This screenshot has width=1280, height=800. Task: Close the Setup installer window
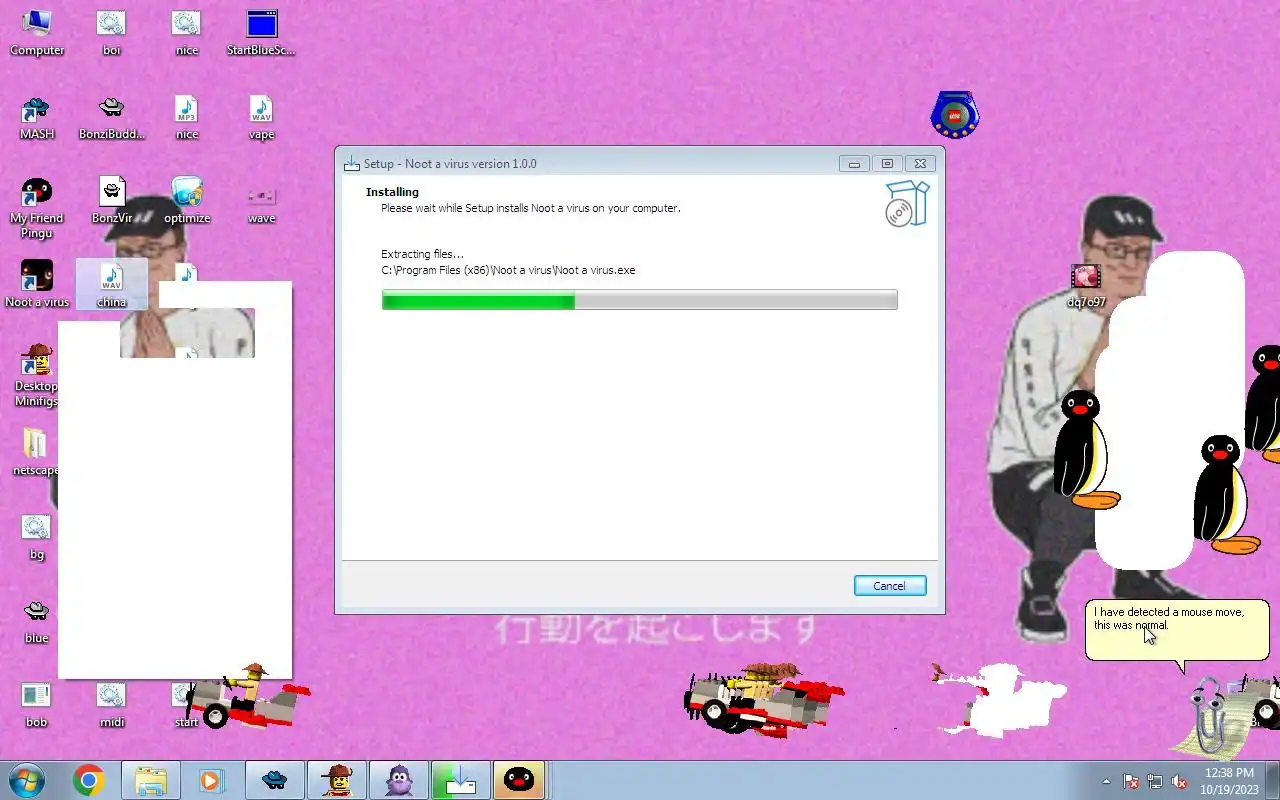tap(921, 164)
